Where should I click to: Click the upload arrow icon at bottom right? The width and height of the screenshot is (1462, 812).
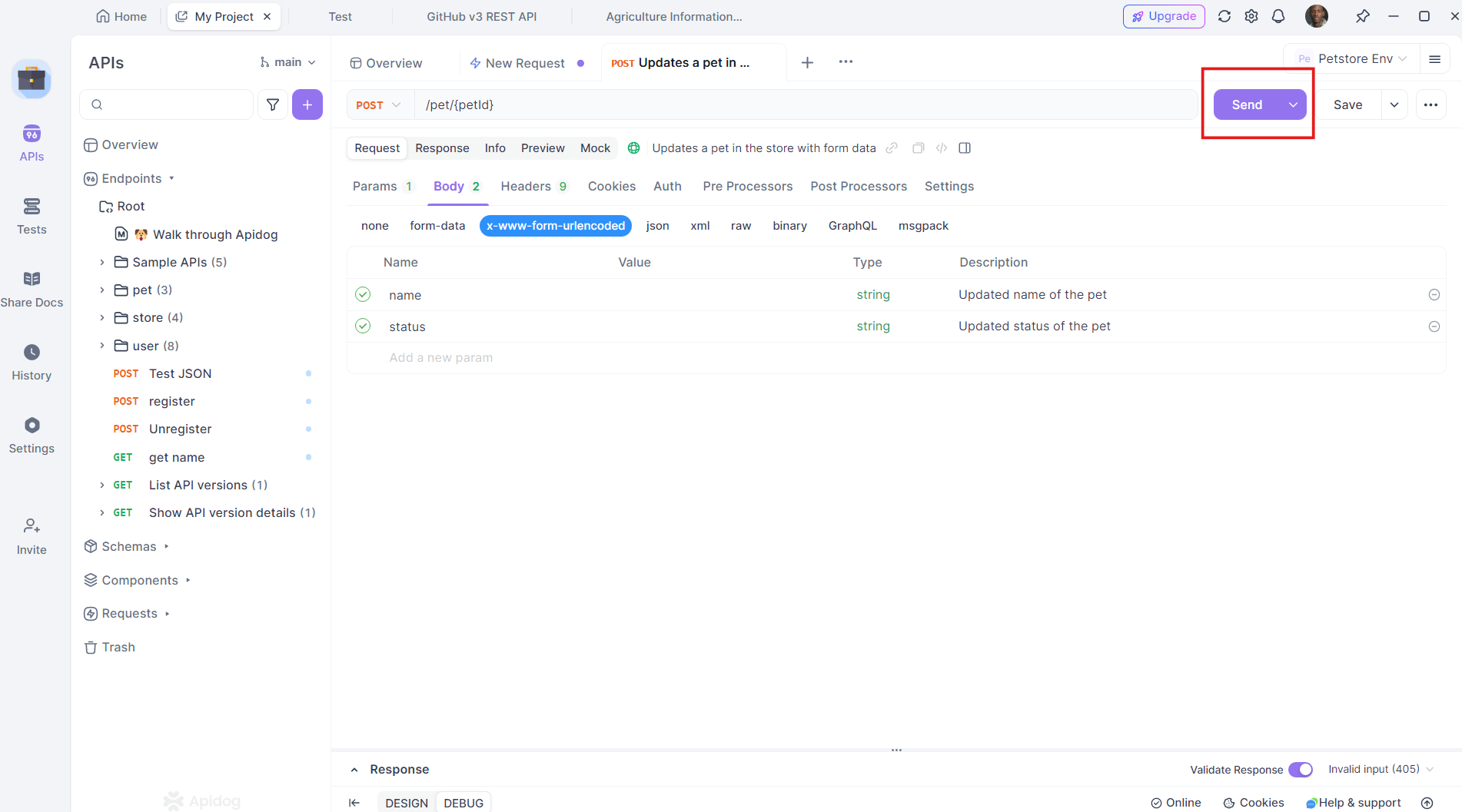[1427, 803]
